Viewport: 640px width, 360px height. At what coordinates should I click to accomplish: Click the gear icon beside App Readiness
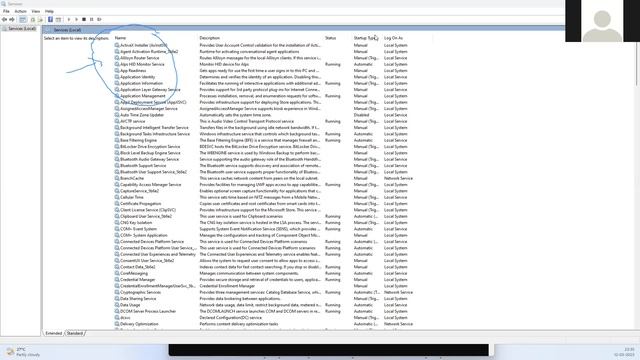click(x=117, y=71)
